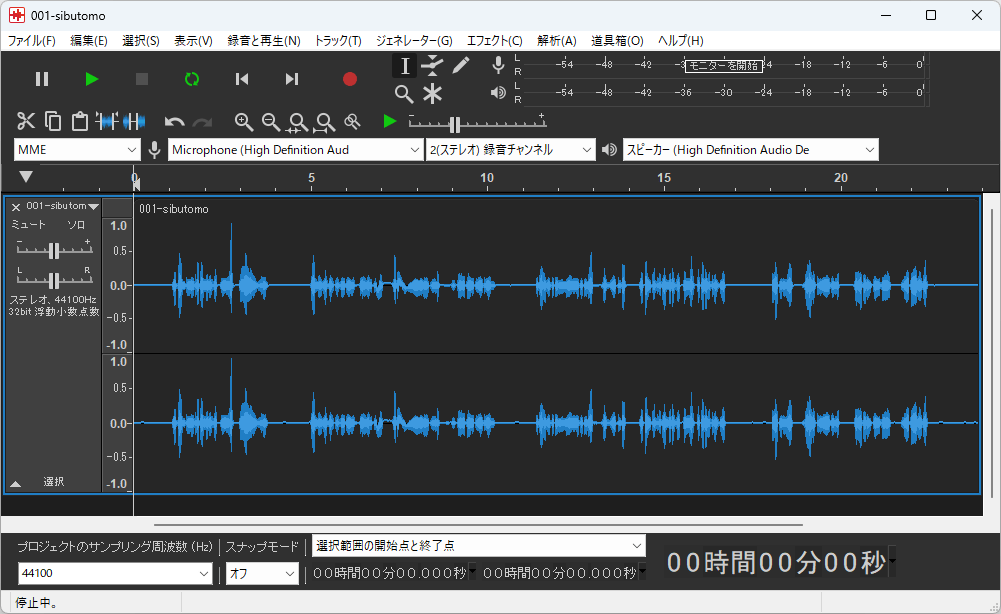
Task: Open the トラック(T) menu
Action: (338, 41)
